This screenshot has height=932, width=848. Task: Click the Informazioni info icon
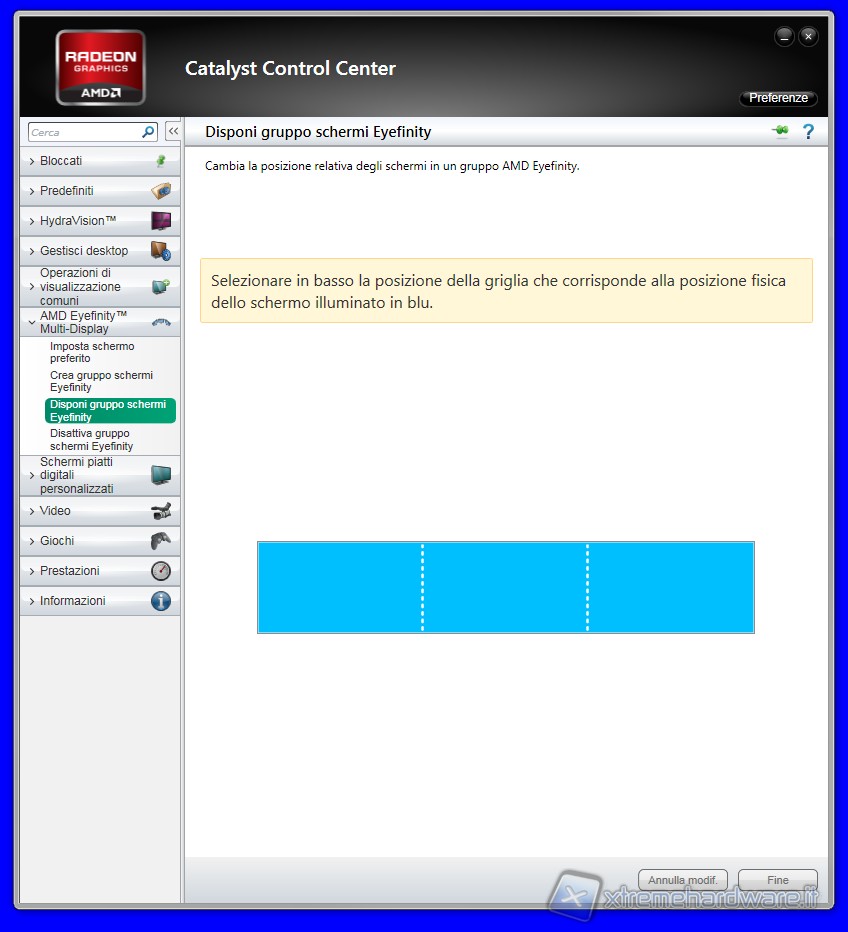click(x=160, y=601)
